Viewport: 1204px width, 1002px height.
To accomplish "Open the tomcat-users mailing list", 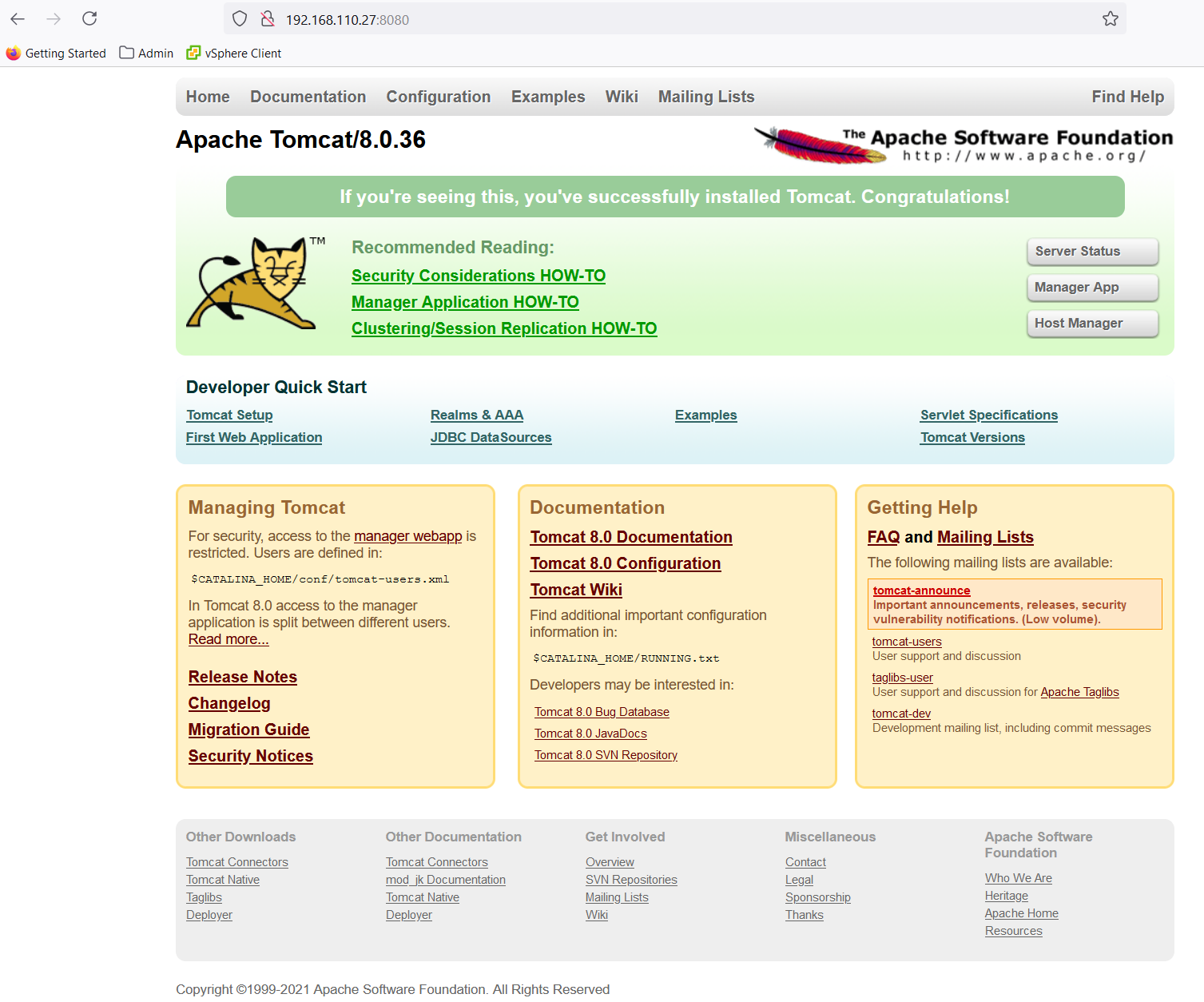I will coord(907,642).
